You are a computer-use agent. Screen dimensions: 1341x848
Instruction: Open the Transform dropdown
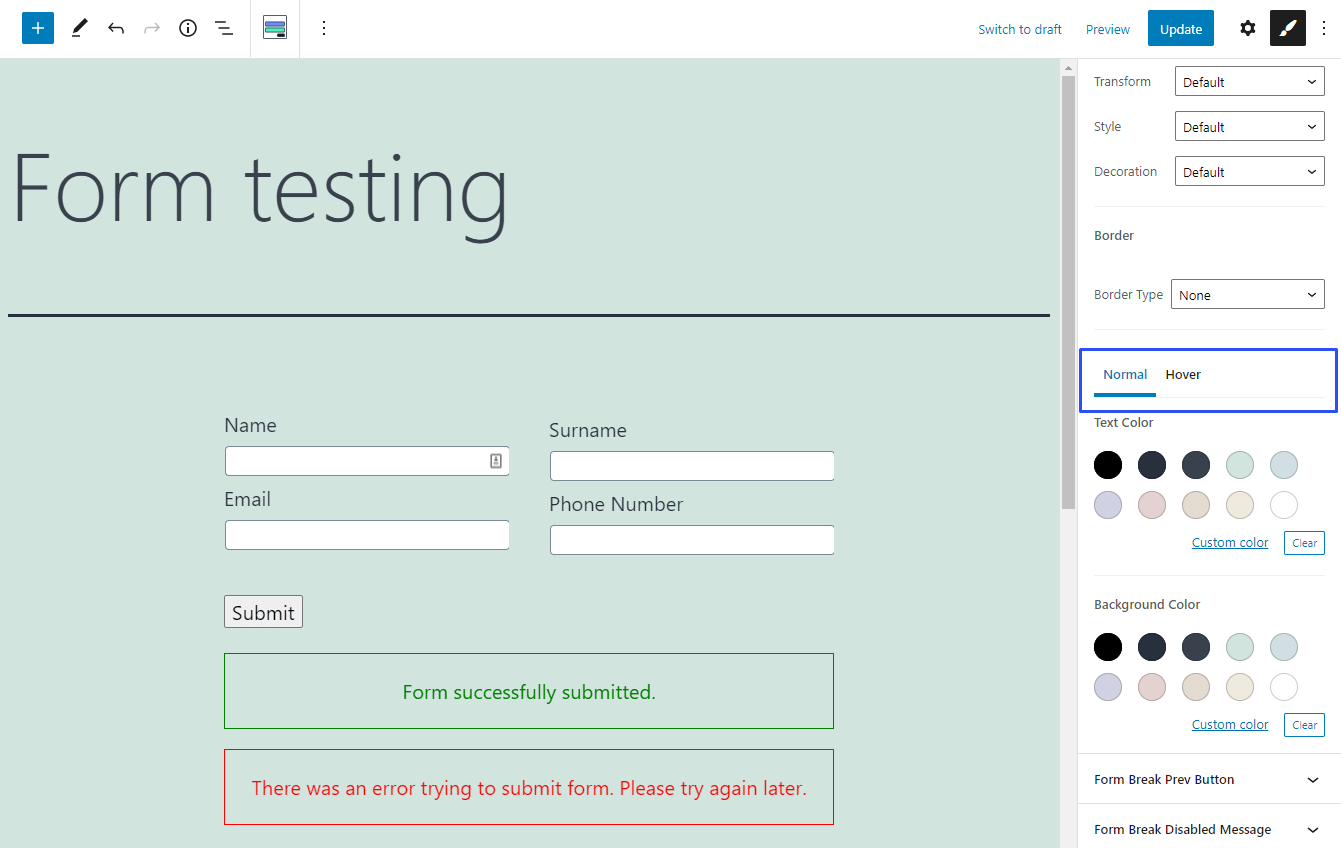[1249, 82]
